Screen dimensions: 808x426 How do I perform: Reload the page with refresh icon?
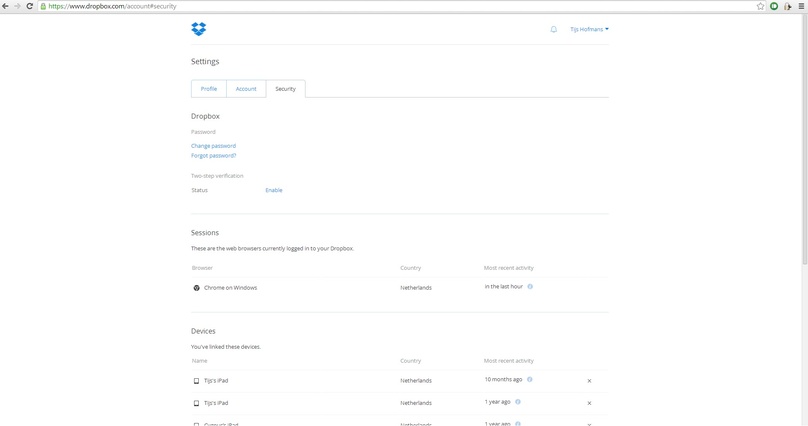pos(29,6)
